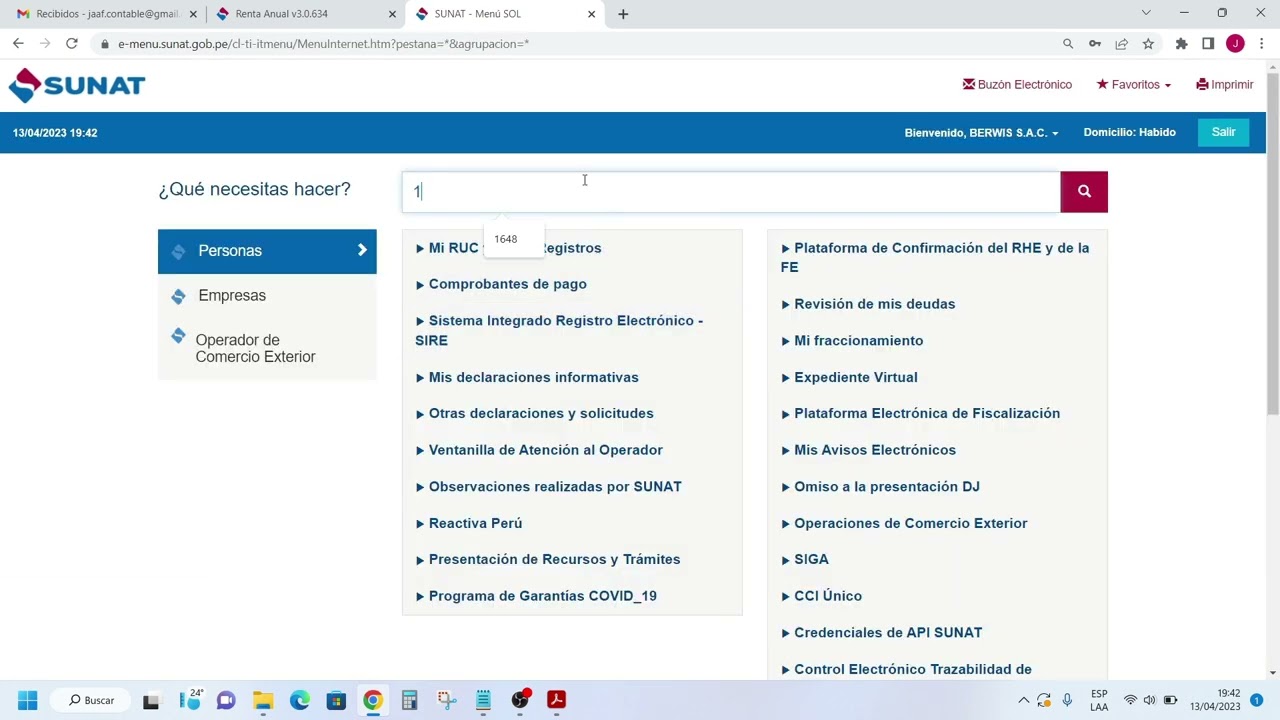The width and height of the screenshot is (1280, 720).
Task: Open Buzón Electrónico mailbox
Action: pyautogui.click(x=1017, y=85)
